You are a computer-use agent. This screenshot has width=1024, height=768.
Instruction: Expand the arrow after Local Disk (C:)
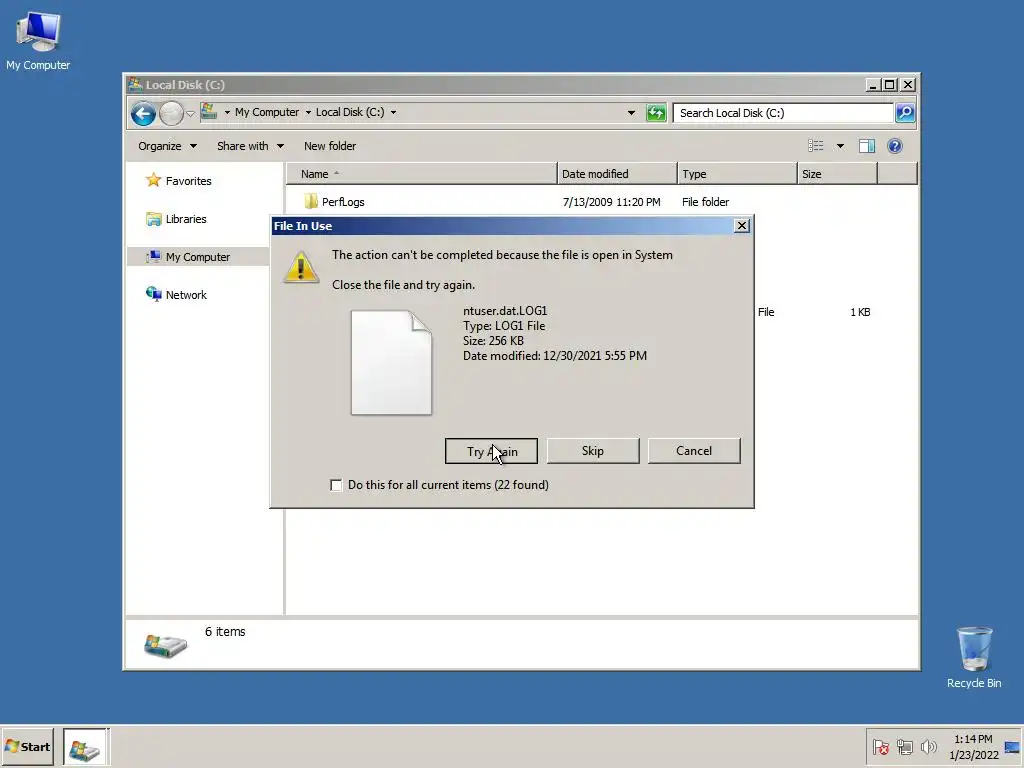pos(393,112)
